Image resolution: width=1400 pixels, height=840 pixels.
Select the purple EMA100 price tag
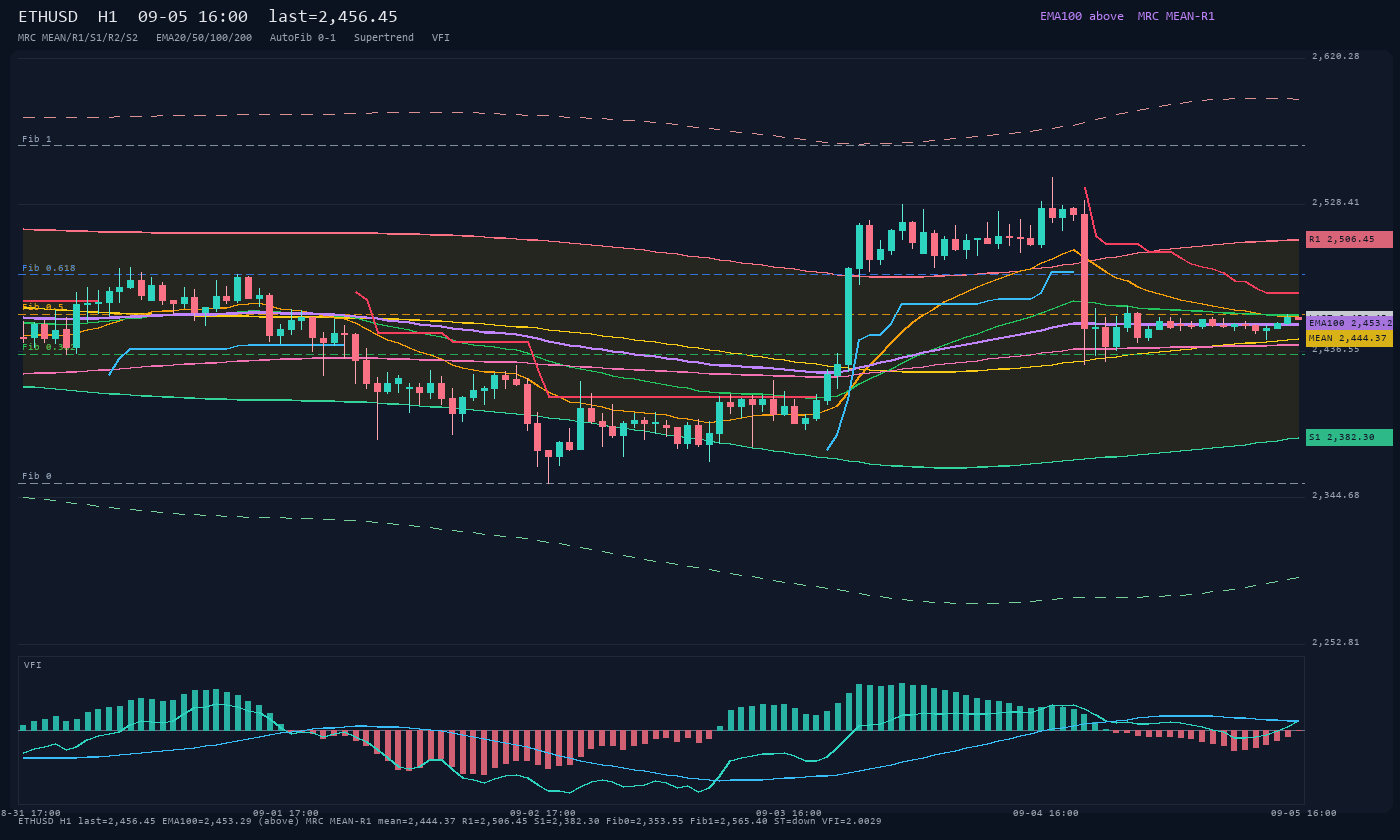click(x=1349, y=322)
